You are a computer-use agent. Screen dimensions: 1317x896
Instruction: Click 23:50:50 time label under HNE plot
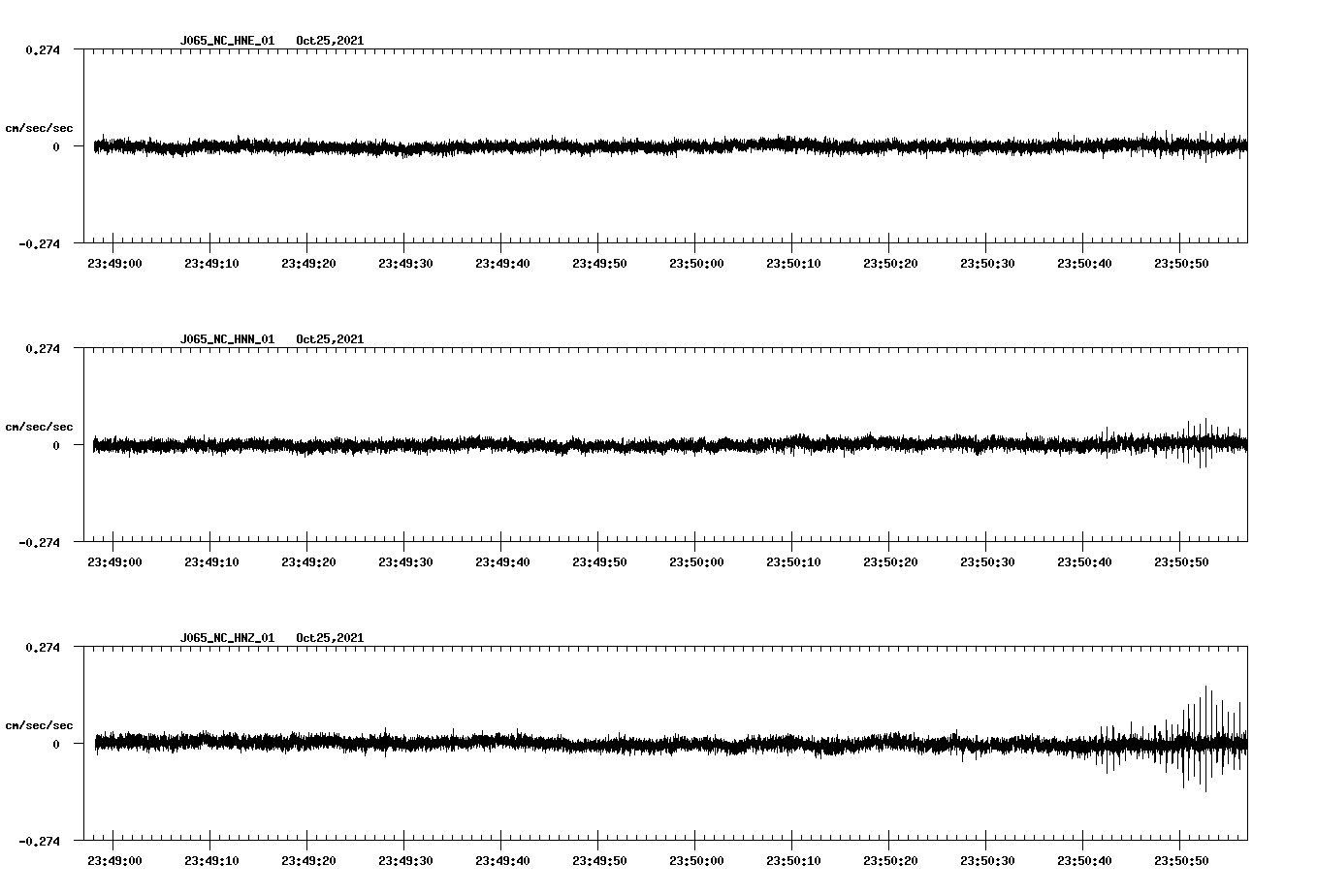click(1181, 263)
